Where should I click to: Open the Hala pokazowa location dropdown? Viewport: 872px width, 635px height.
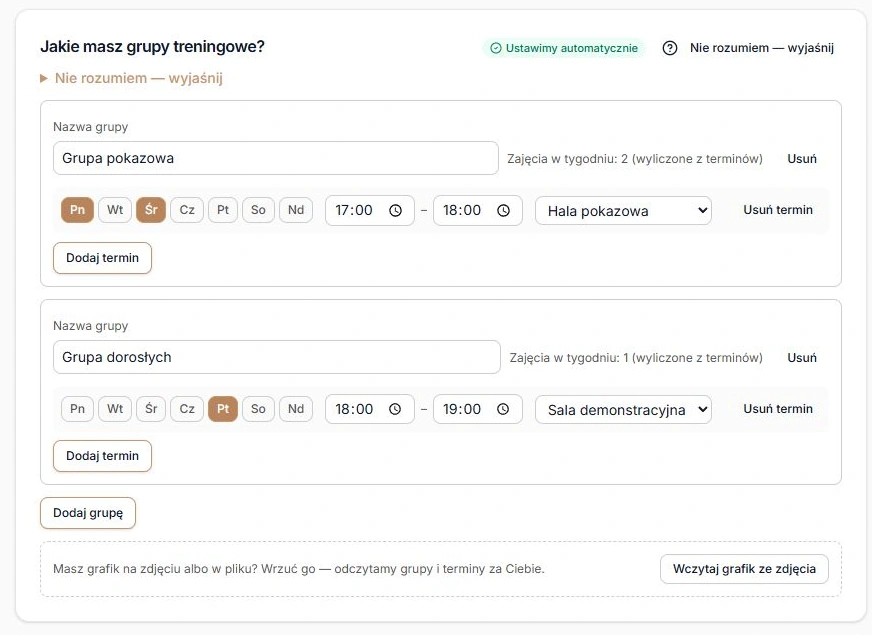623,211
